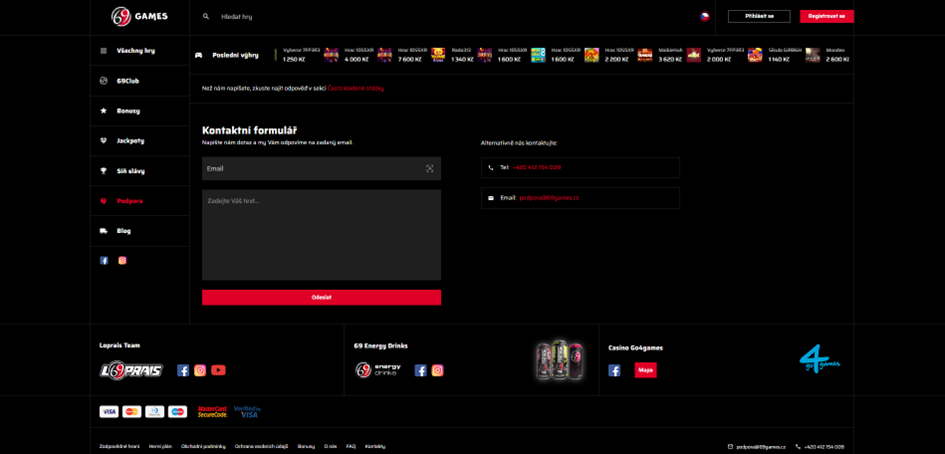Click the Loprais team logo
This screenshot has height=454, width=945.
131,370
